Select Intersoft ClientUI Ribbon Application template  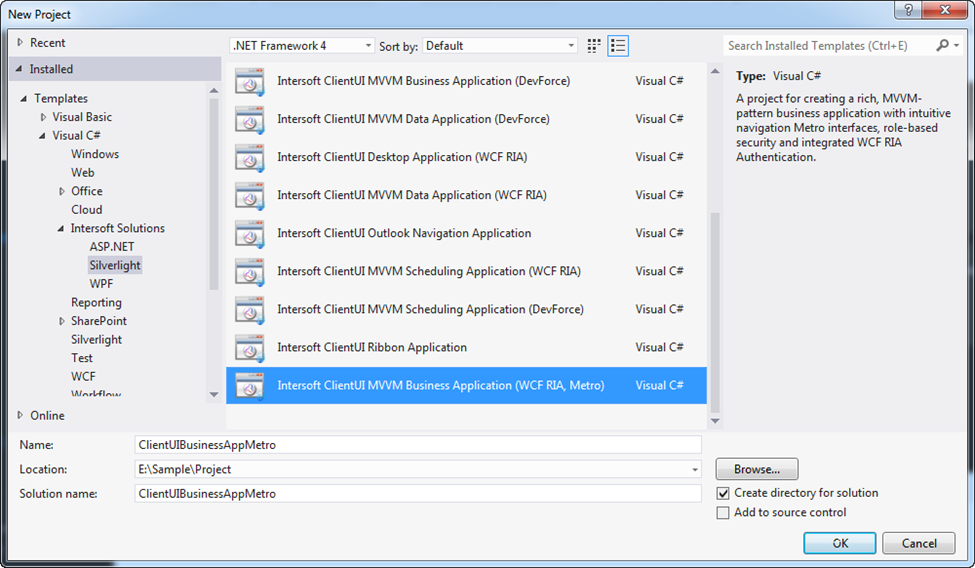point(372,348)
